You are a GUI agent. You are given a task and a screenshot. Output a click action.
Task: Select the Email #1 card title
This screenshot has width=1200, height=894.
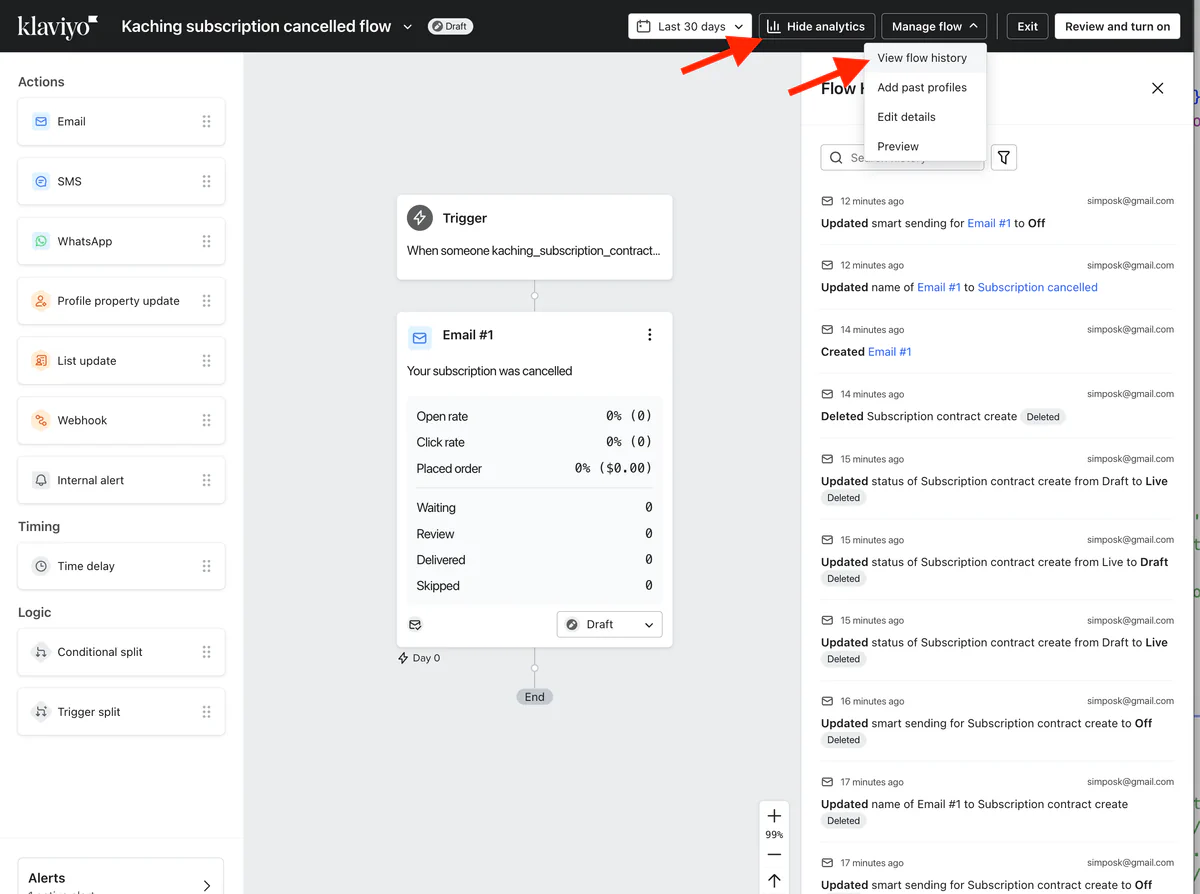[468, 335]
